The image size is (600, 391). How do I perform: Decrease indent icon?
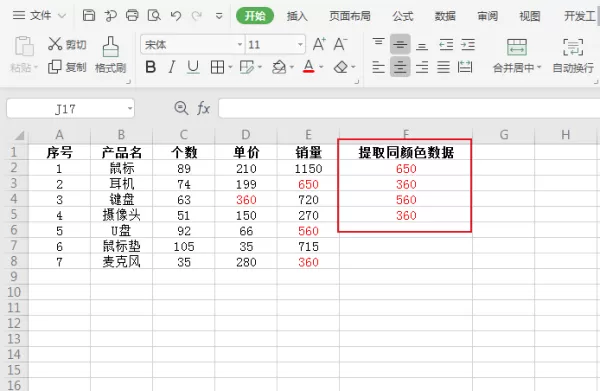click(446, 44)
